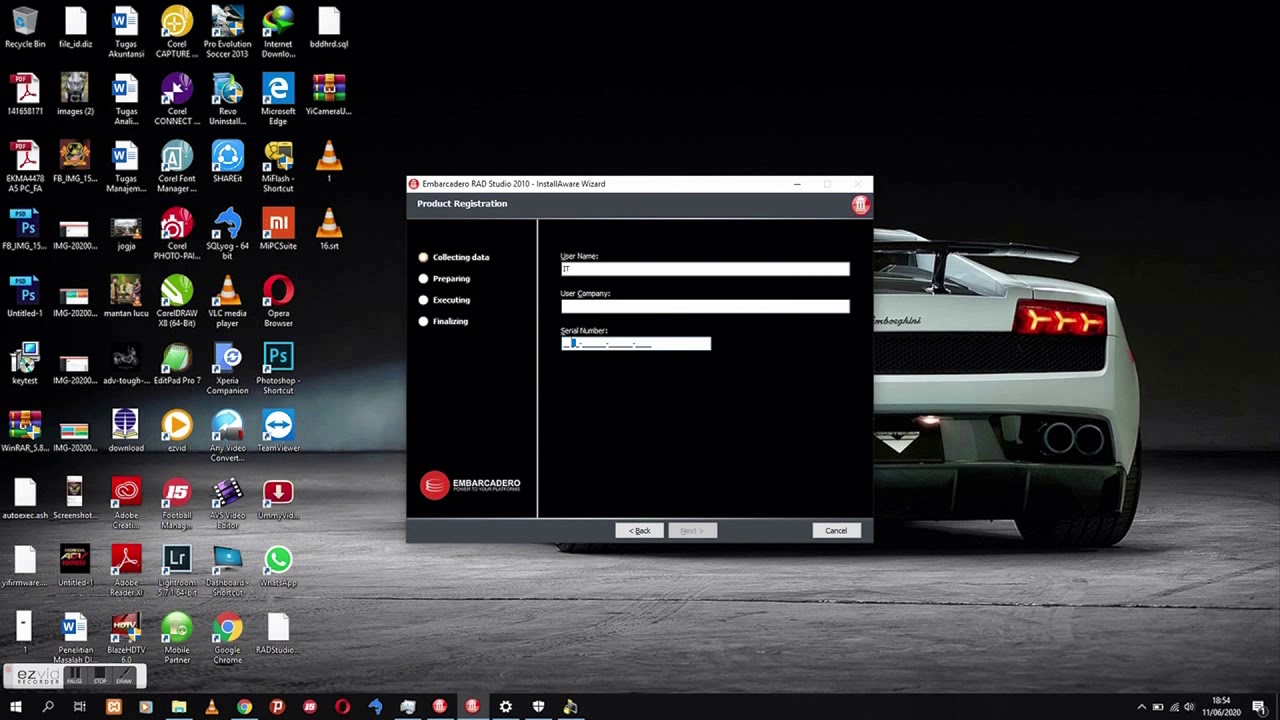Open the Corel CAPTURE desktop shortcut
Viewport: 1280px width, 720px height.
(x=177, y=32)
